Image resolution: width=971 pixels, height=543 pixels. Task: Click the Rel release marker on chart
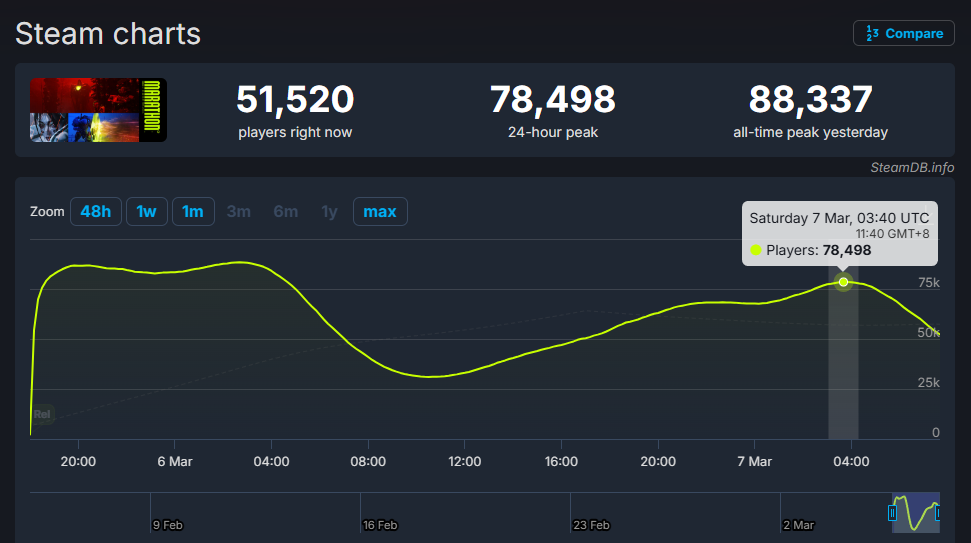42,413
